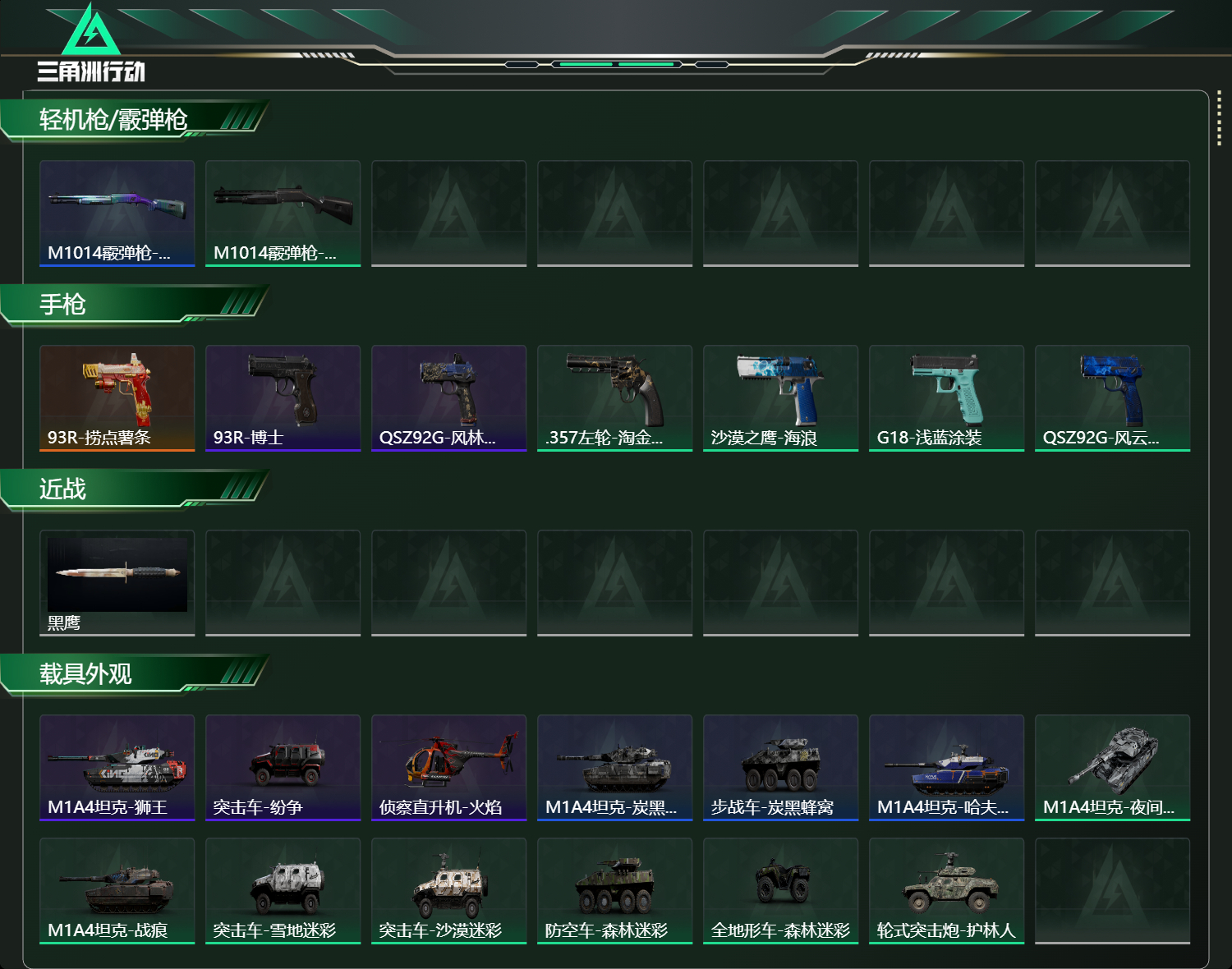Select the .357左轮-淘金 revolver skin
The width and height of the screenshot is (1232, 969).
pyautogui.click(x=615, y=398)
